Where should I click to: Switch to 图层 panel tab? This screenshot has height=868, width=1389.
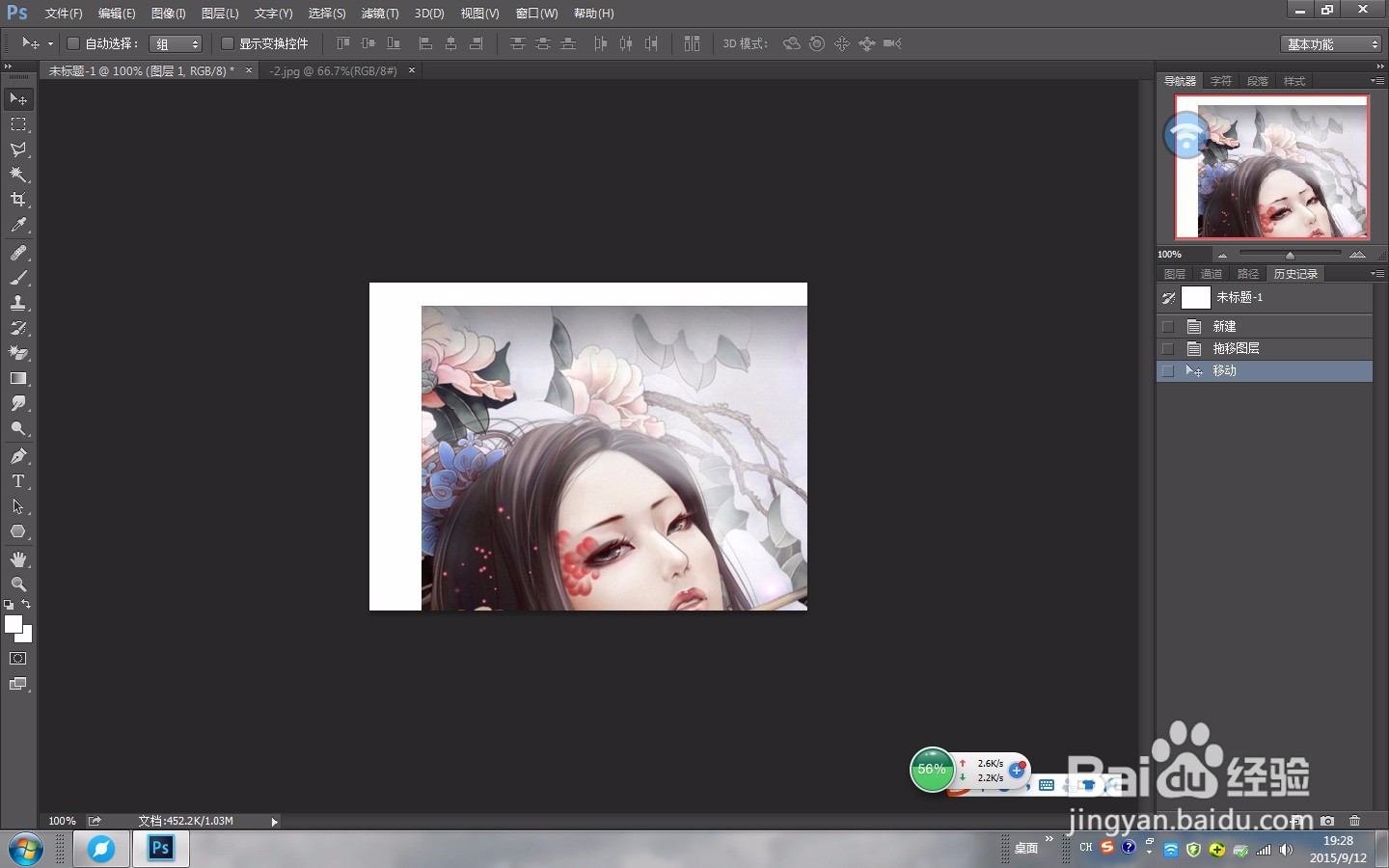coord(1175,274)
